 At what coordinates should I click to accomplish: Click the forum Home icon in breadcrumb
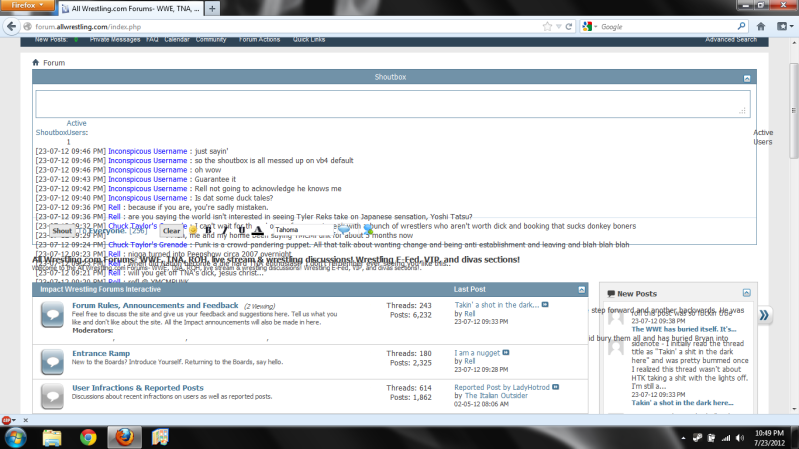point(36,63)
